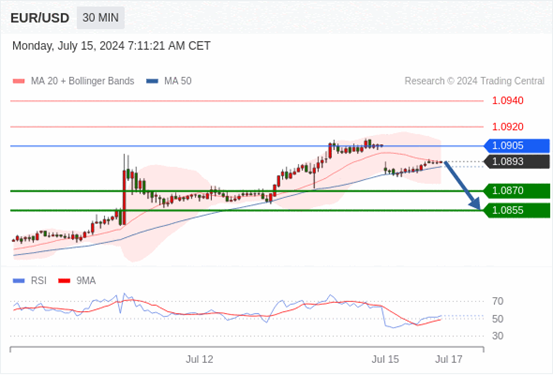This screenshot has width=553, height=375.
Task: Click the RSI 50 axis label
Action: (498, 319)
